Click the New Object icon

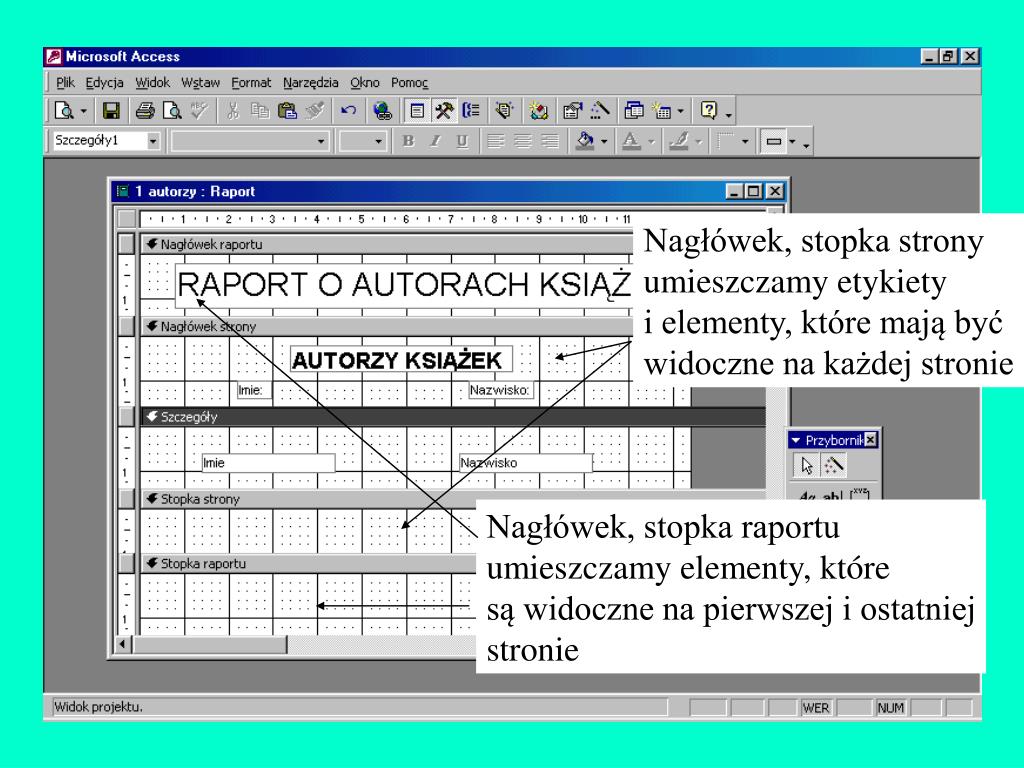(662, 111)
